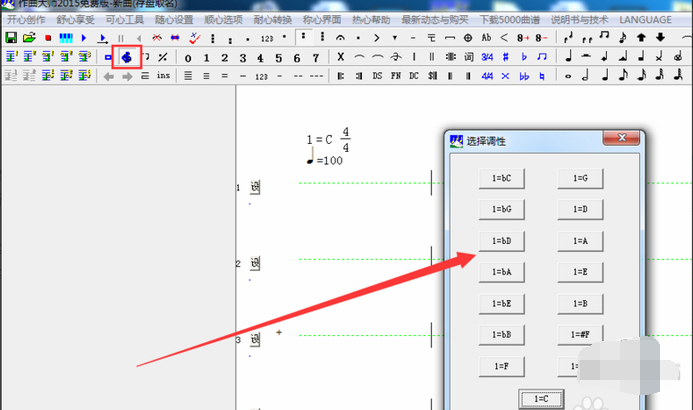
Task: Select numbered note 5 in toolbar
Action: pos(278,57)
